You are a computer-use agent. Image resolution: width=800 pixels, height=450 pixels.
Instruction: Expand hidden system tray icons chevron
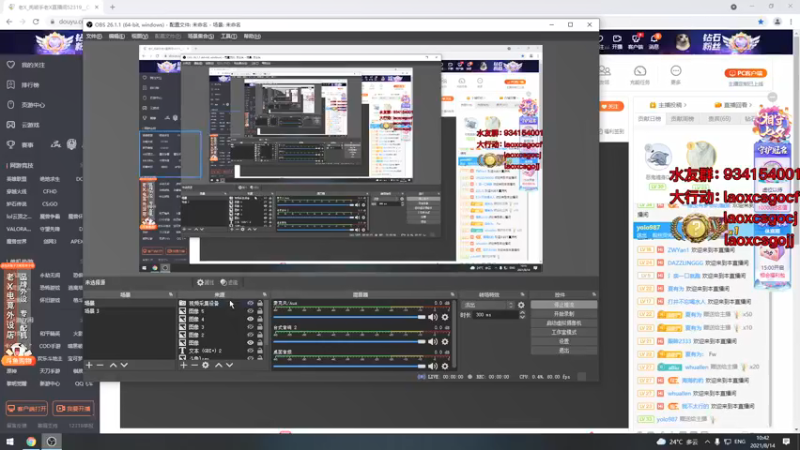[x=707, y=441]
